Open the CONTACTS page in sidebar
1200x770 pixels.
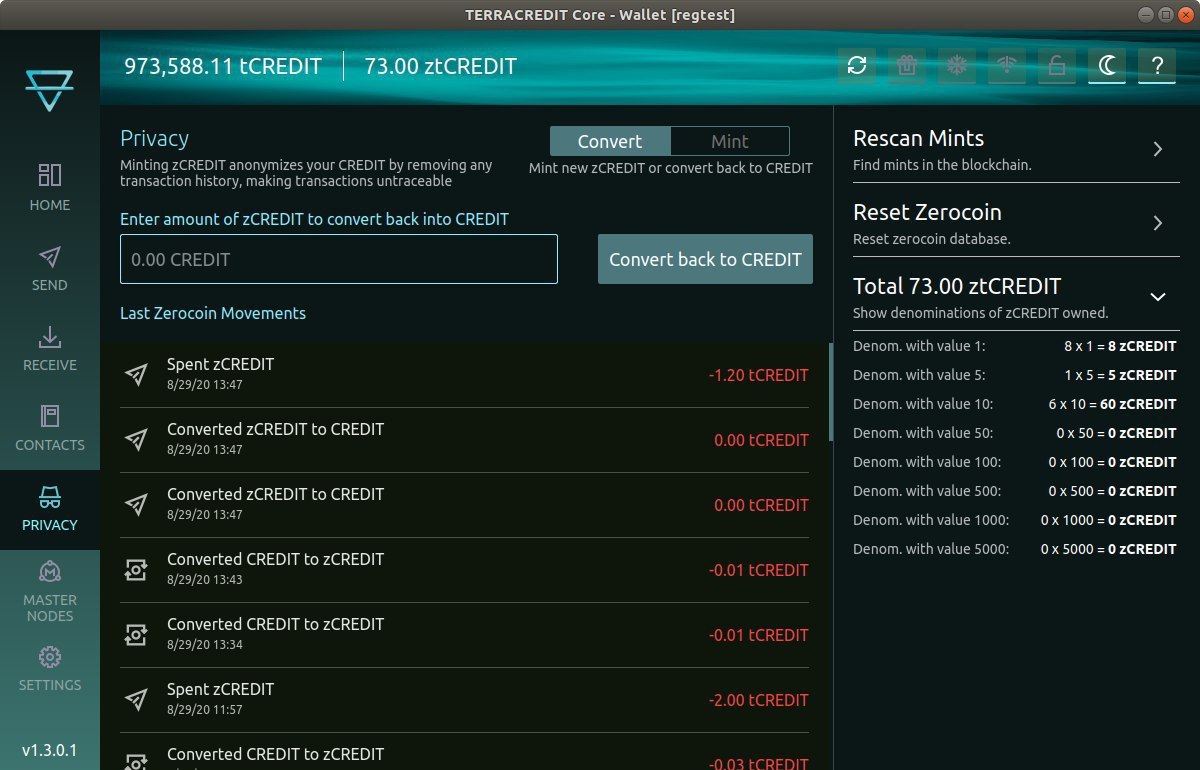click(x=50, y=430)
